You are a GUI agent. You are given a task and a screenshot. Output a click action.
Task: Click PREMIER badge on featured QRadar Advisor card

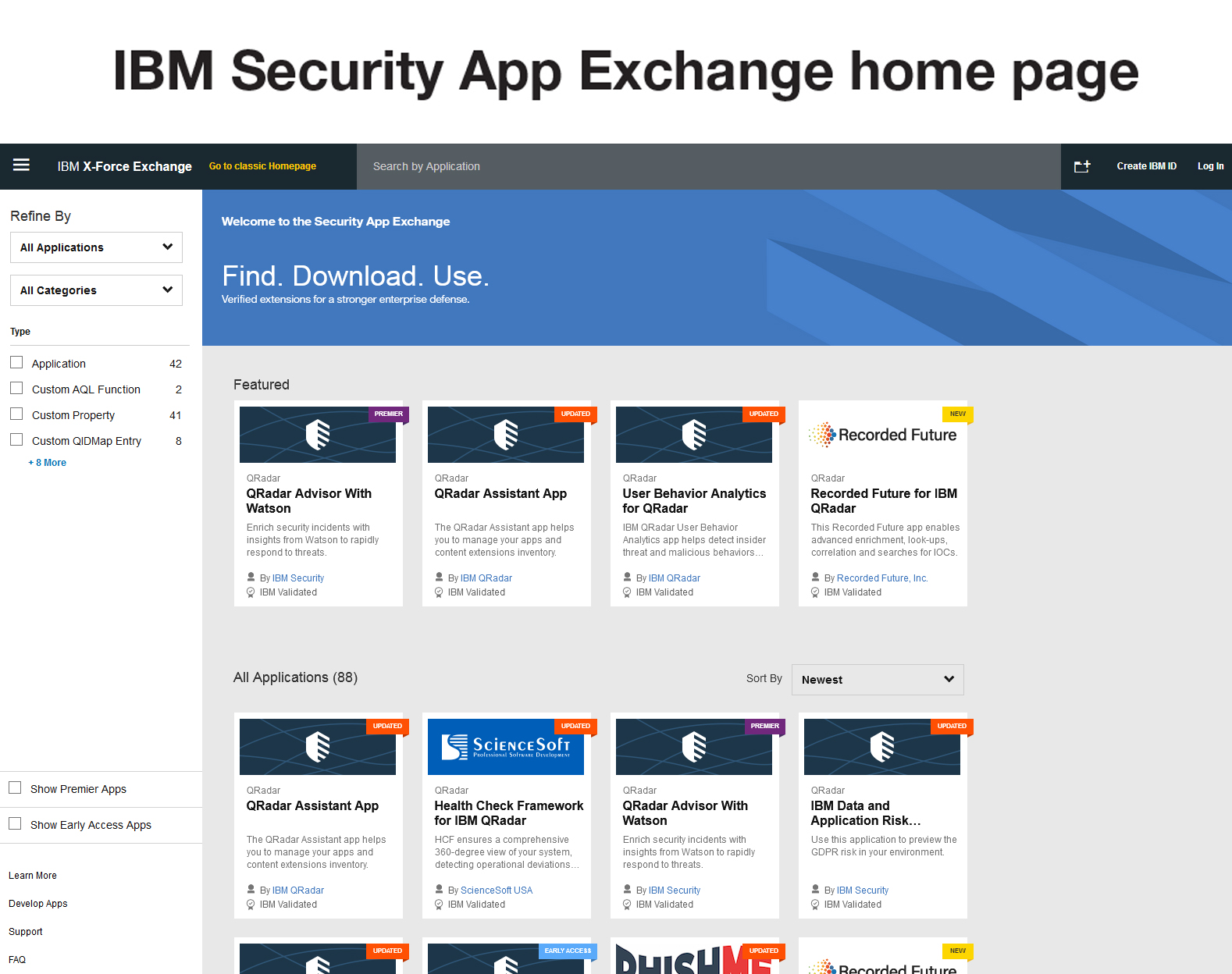pos(388,414)
